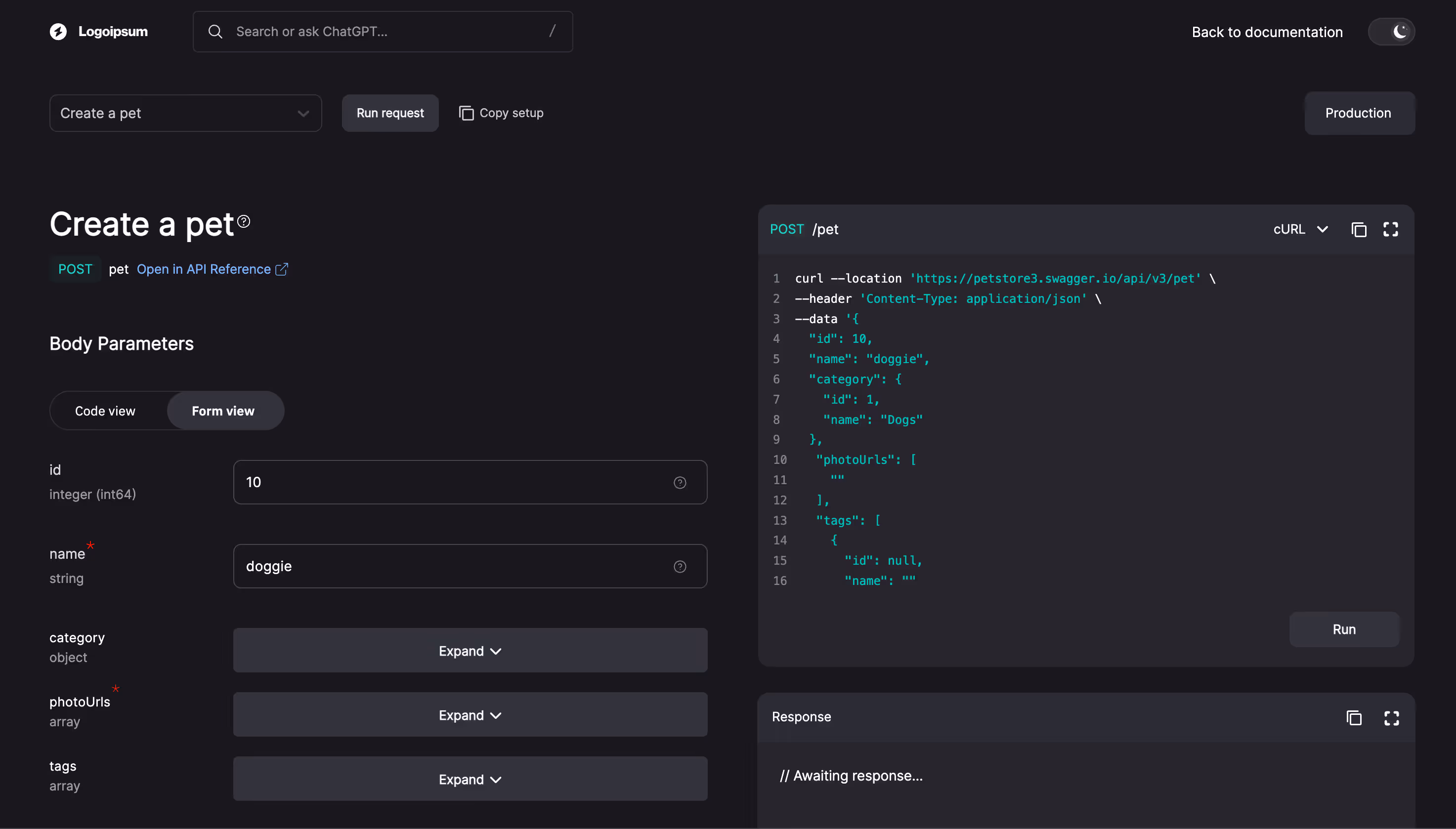Viewport: 1456px width, 829px height.
Task: Copy the cURL request code snippet
Action: 1359,229
